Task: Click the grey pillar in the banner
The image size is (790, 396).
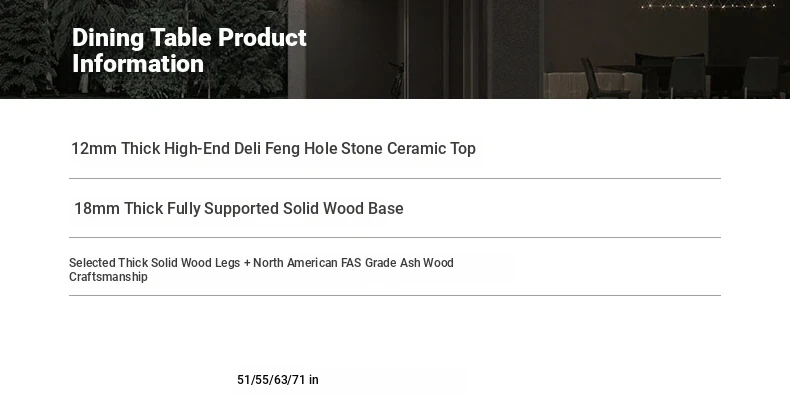Action: point(516,49)
